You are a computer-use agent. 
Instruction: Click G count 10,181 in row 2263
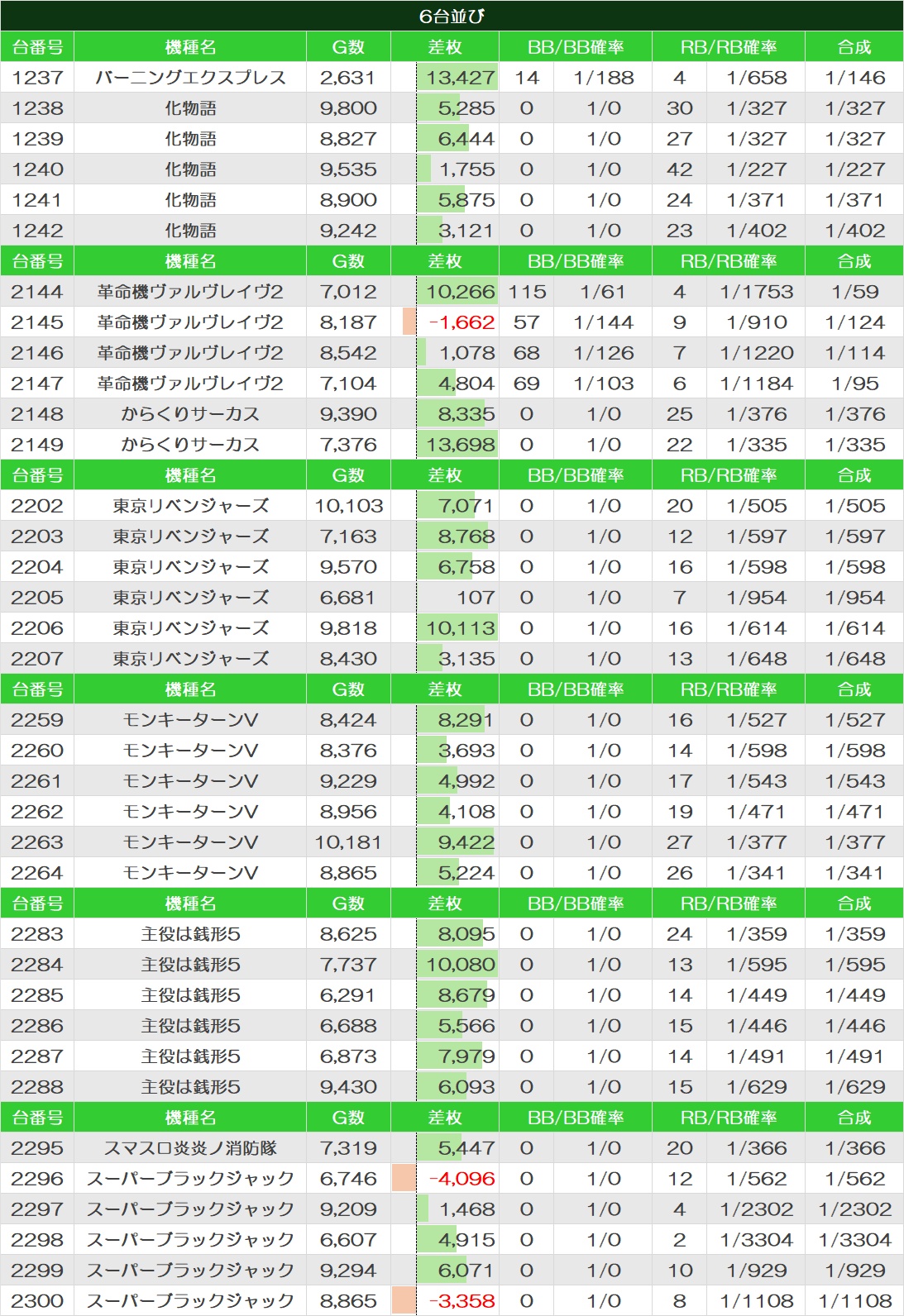click(x=348, y=842)
